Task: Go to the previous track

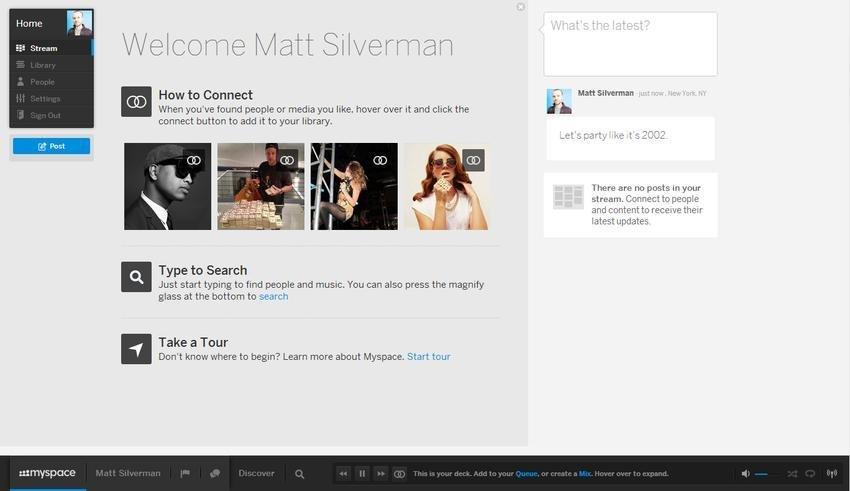Action: 343,473
